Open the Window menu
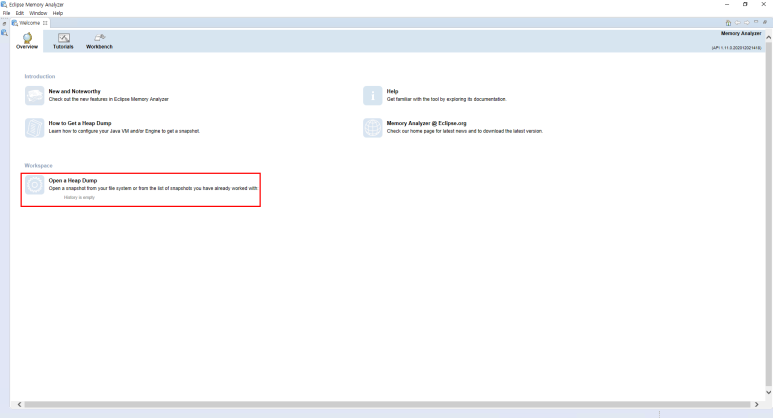 tap(38, 13)
